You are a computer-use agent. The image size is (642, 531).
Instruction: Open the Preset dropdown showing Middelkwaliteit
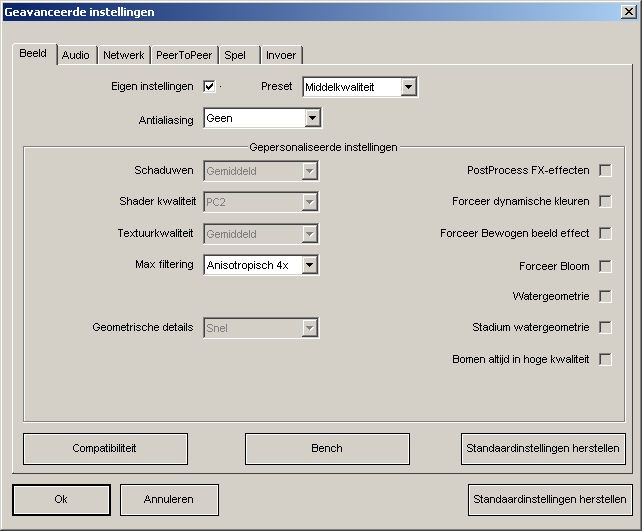[x=360, y=87]
